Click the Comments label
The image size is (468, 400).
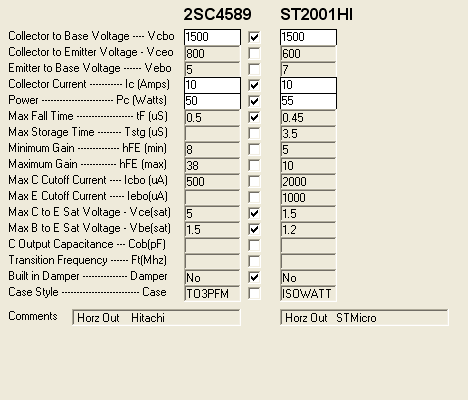click(x=33, y=316)
